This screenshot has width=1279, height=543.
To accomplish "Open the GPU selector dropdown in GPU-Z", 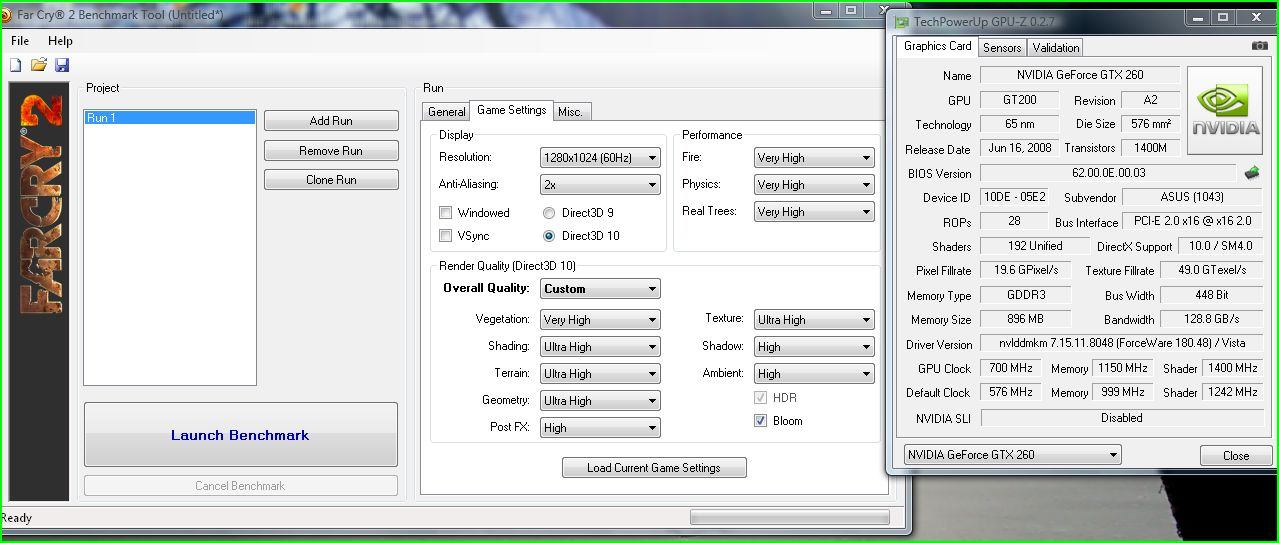I will 1011,455.
